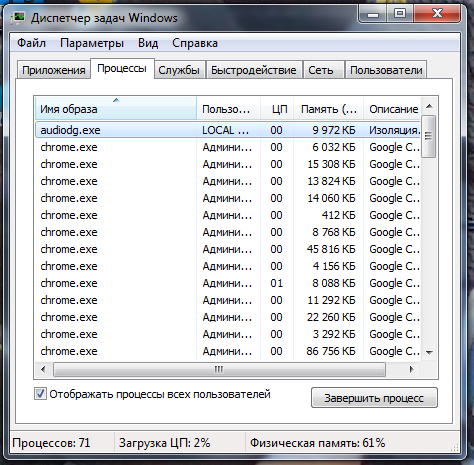Select chrome.exe using 13 824 КБ
This screenshot has height=465, width=474.
(228, 181)
